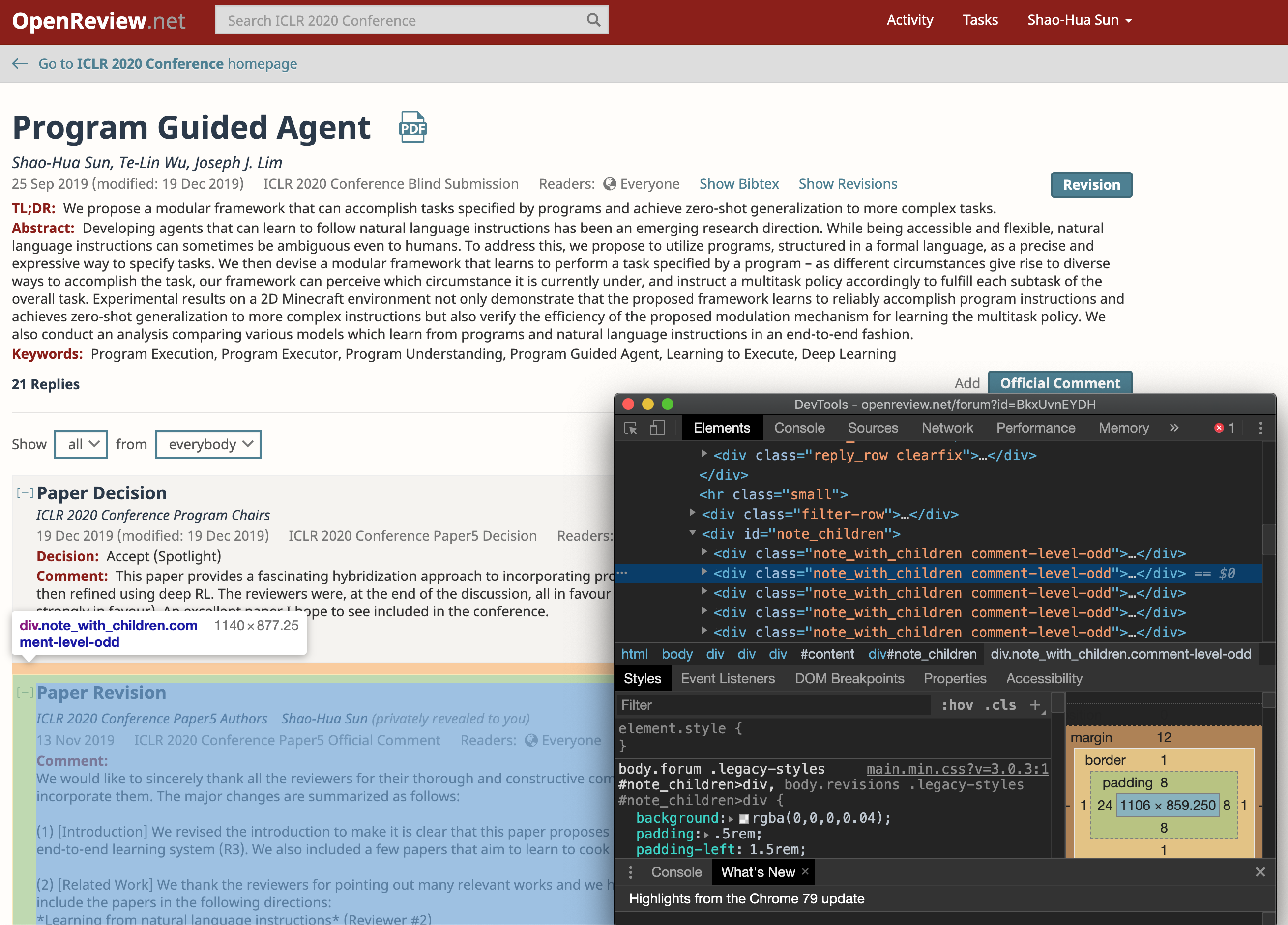
Task: Add new style rule plus icon
Action: click(x=1035, y=705)
